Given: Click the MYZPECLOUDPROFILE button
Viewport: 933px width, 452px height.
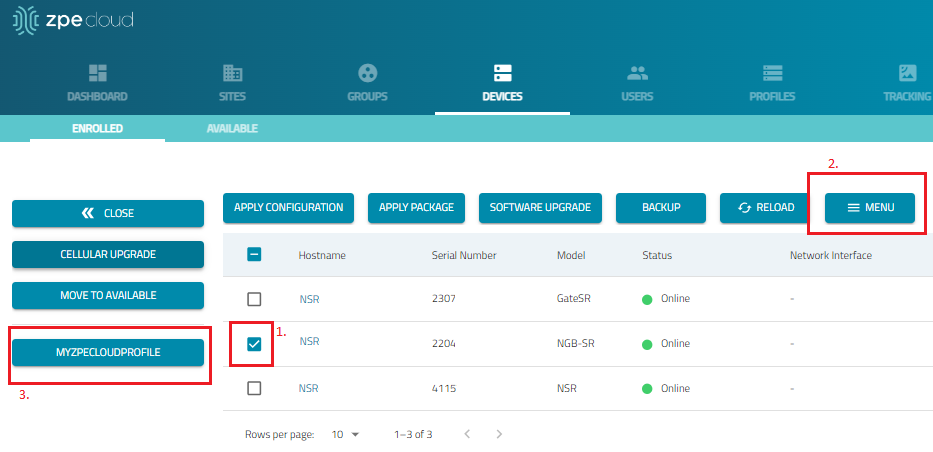Looking at the screenshot, I should [x=108, y=352].
